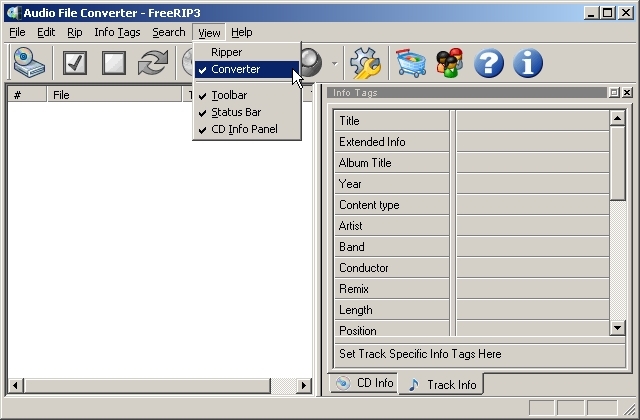Click the Info Tags vertical scrollbar thumb
Image resolution: width=640 pixels, height=420 pixels.
click(618, 163)
